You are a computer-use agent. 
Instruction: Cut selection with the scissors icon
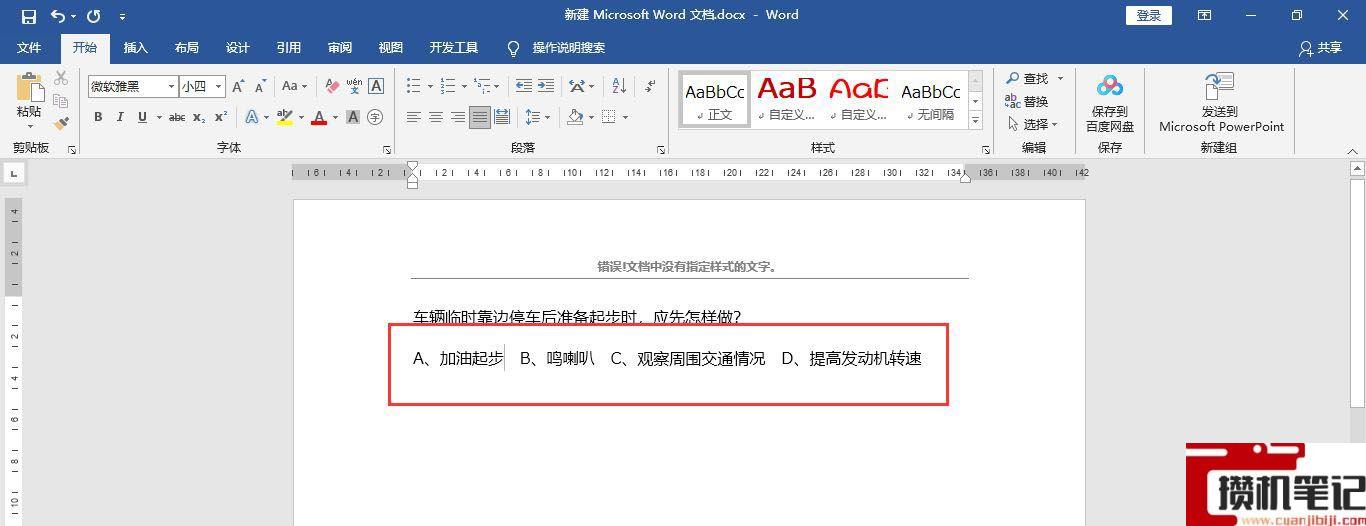tap(61, 78)
